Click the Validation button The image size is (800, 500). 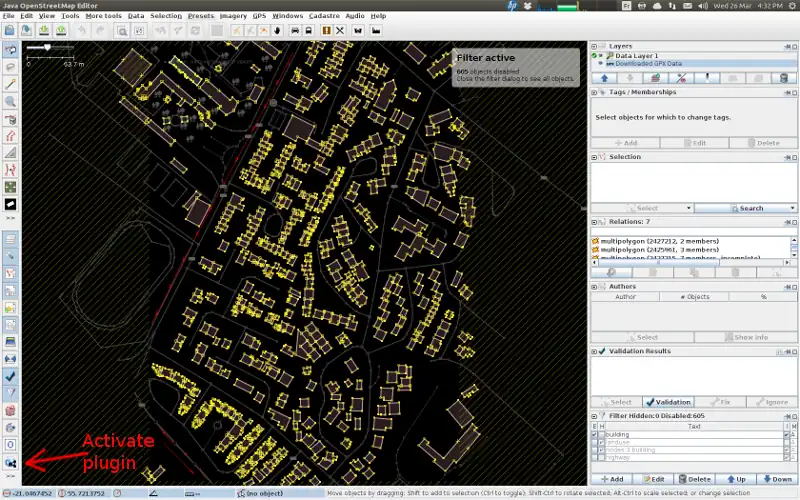click(x=669, y=402)
